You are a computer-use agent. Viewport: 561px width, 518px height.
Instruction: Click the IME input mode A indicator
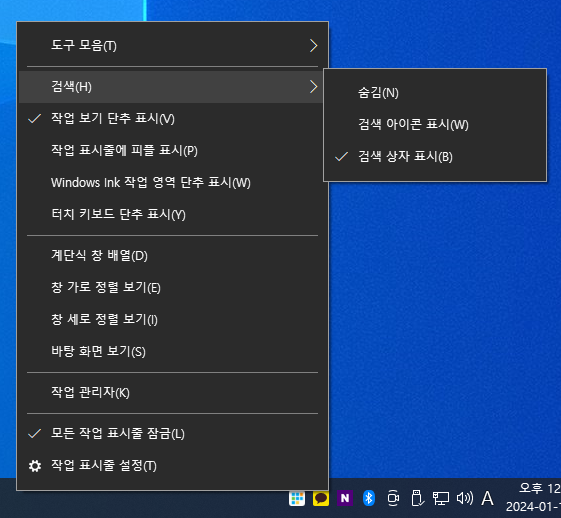click(x=487, y=498)
